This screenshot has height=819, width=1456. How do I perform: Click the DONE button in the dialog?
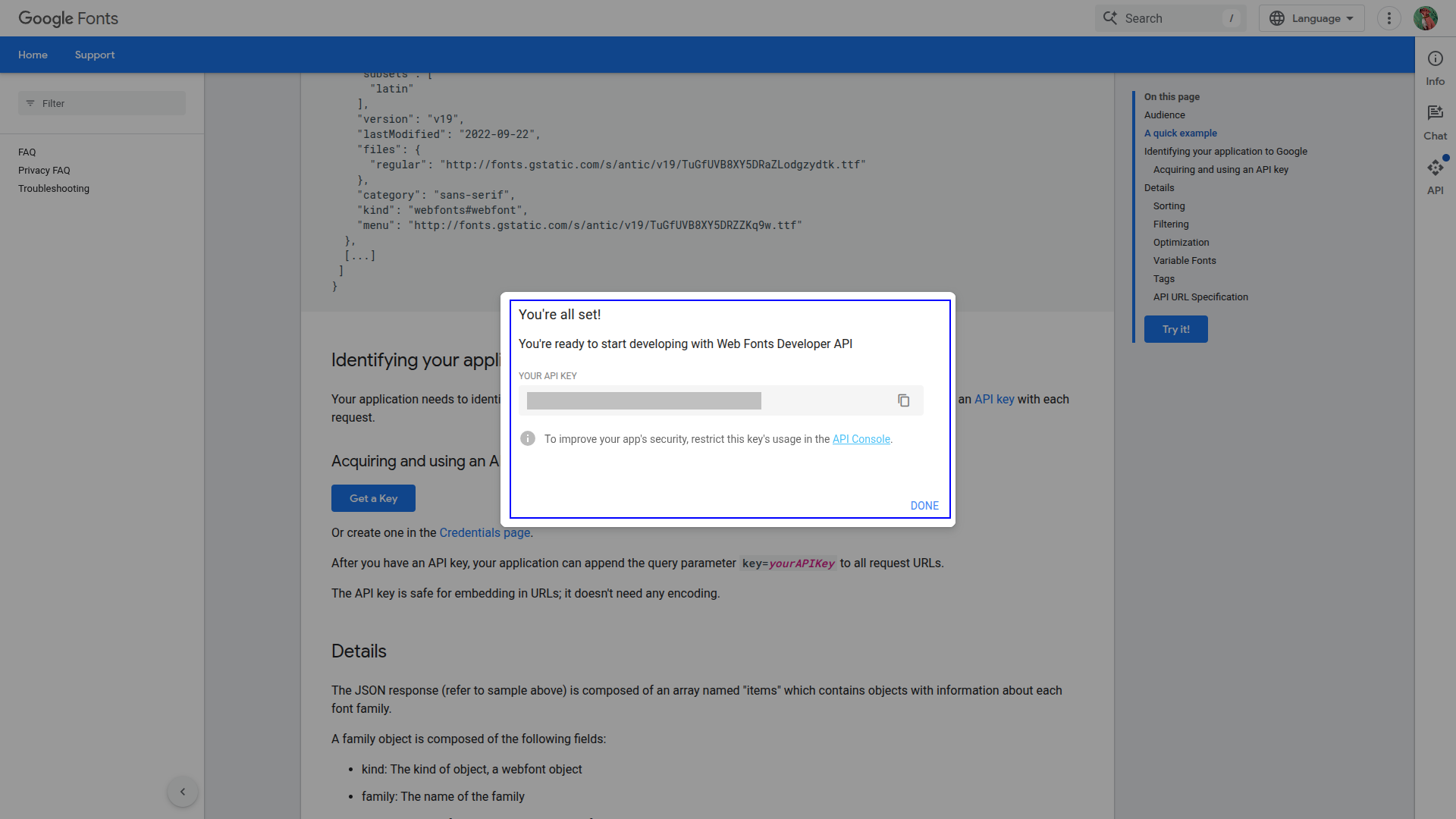[x=924, y=506]
